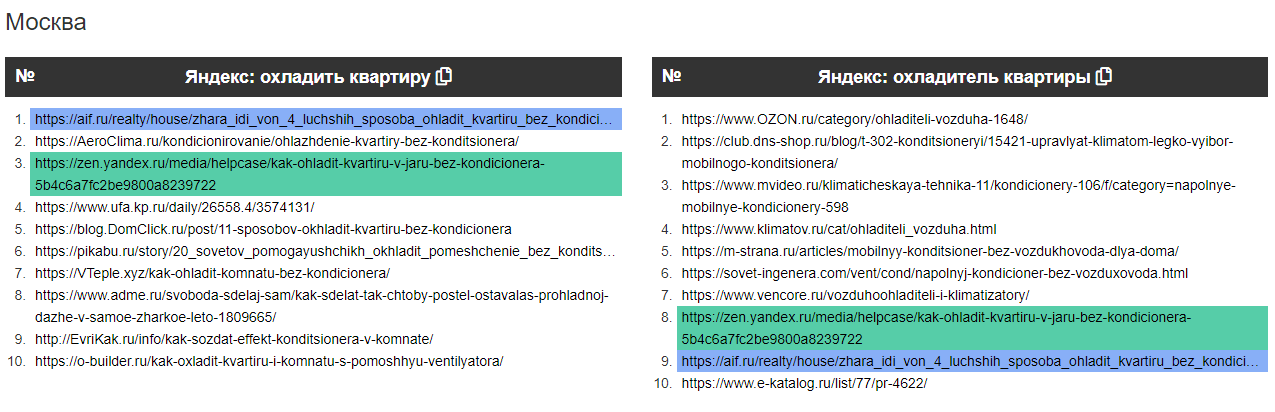Open the OZON.ru category link

(854, 119)
